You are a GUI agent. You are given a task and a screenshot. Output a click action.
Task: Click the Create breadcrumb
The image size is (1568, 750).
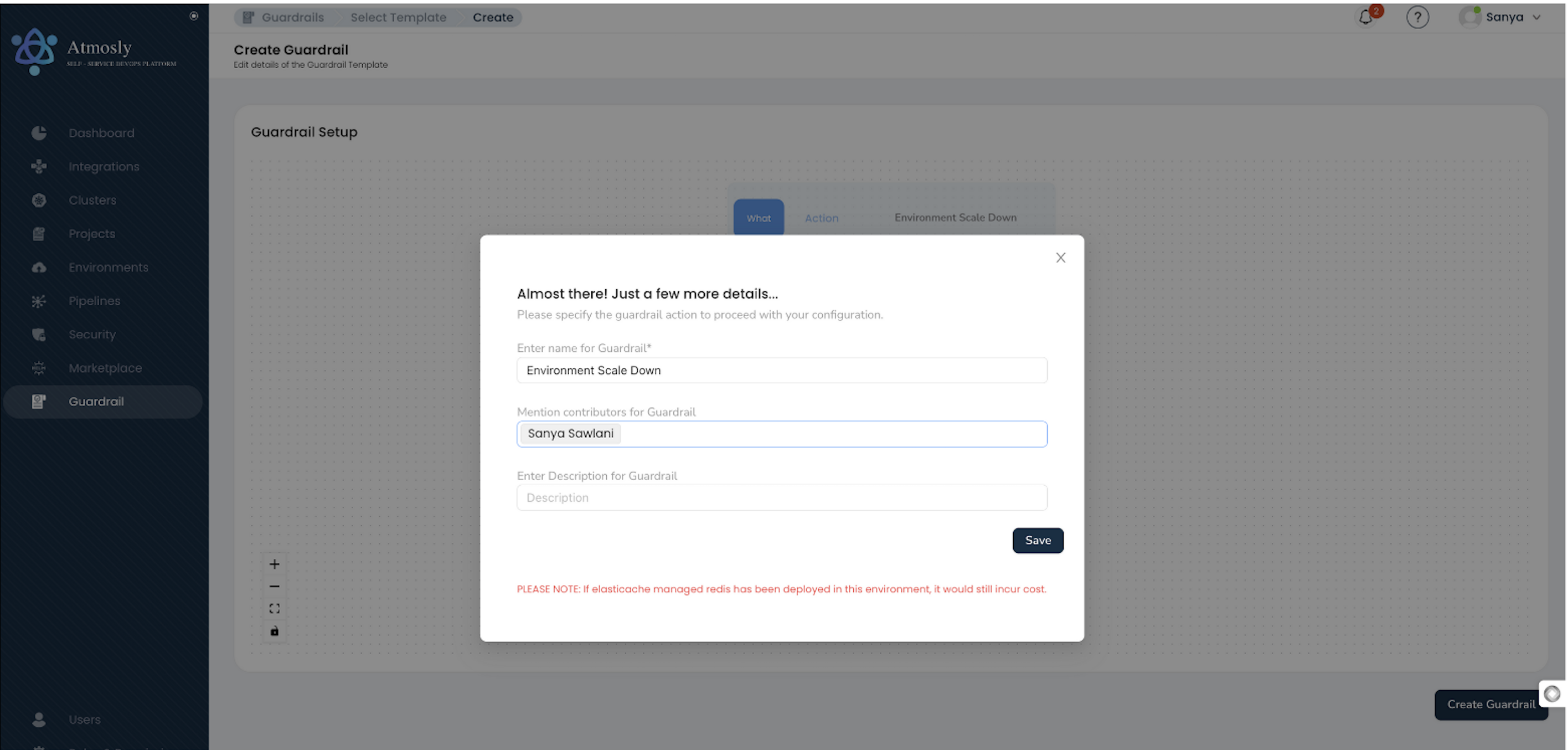[492, 17]
